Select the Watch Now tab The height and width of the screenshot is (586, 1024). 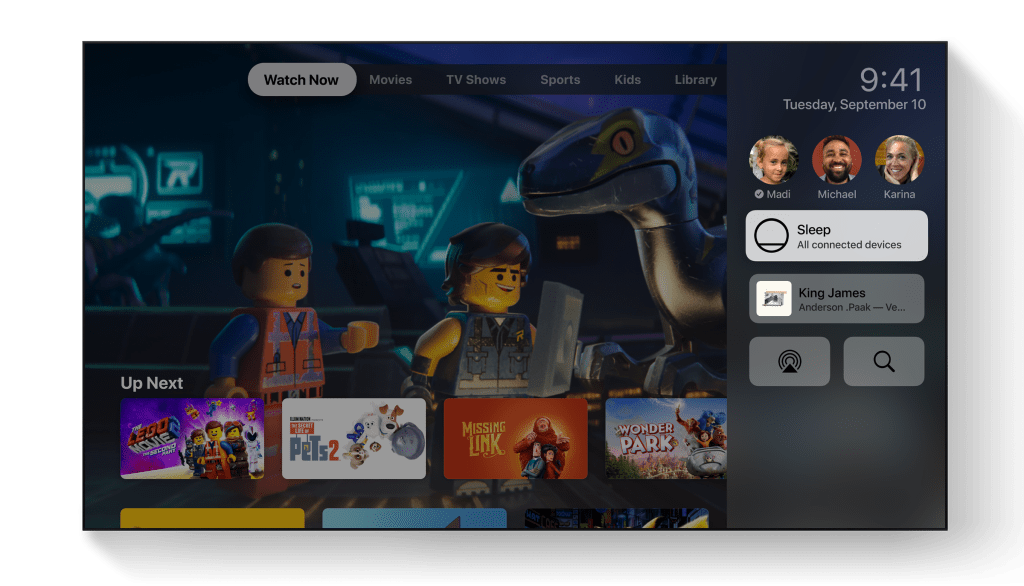click(301, 80)
